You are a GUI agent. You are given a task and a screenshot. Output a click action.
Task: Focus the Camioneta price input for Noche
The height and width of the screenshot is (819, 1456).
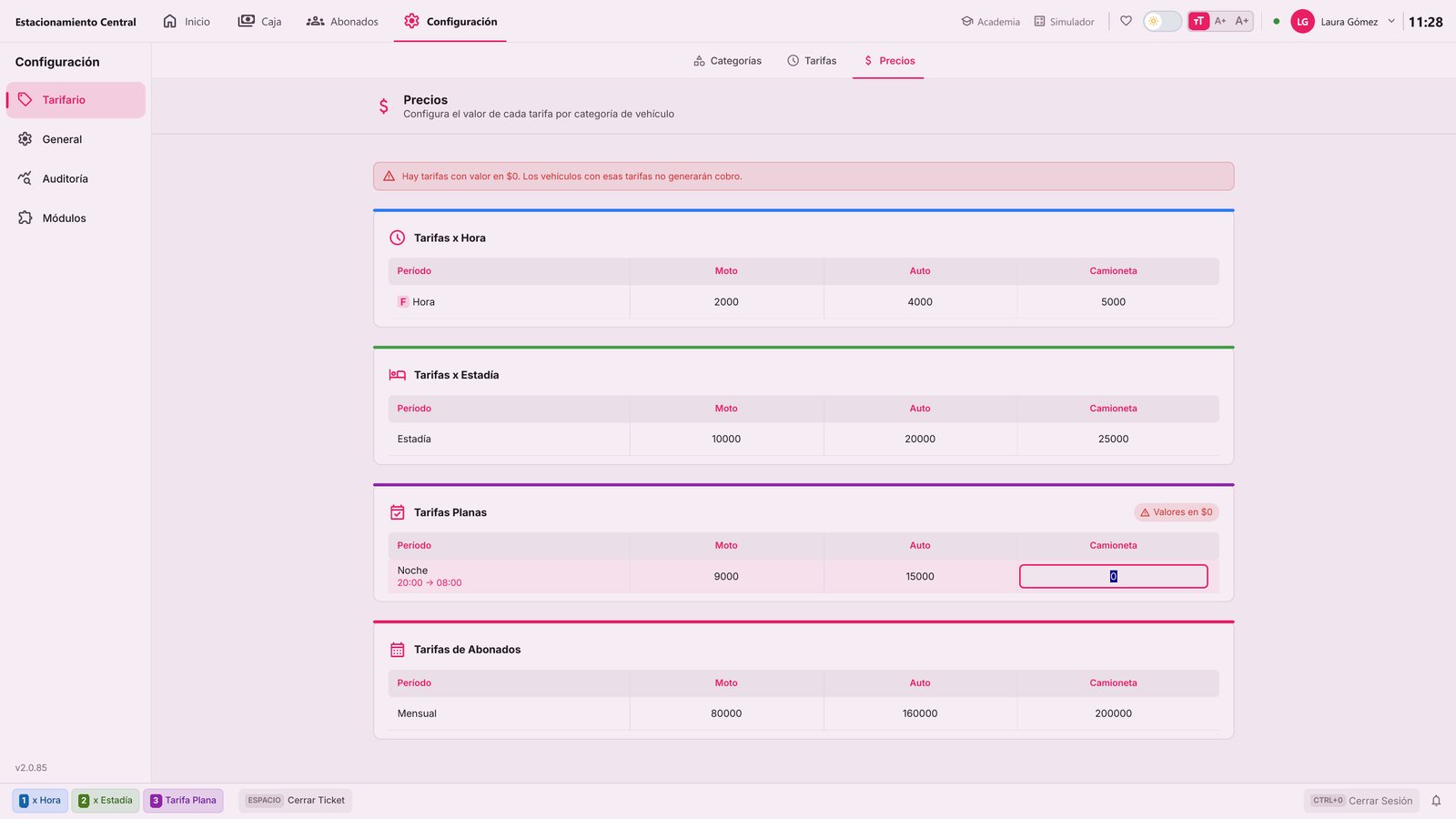pos(1113,576)
